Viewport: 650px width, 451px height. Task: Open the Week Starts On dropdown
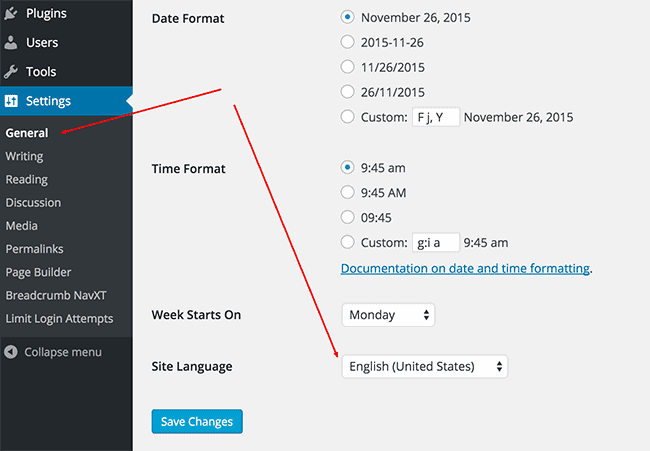pyautogui.click(x=388, y=315)
